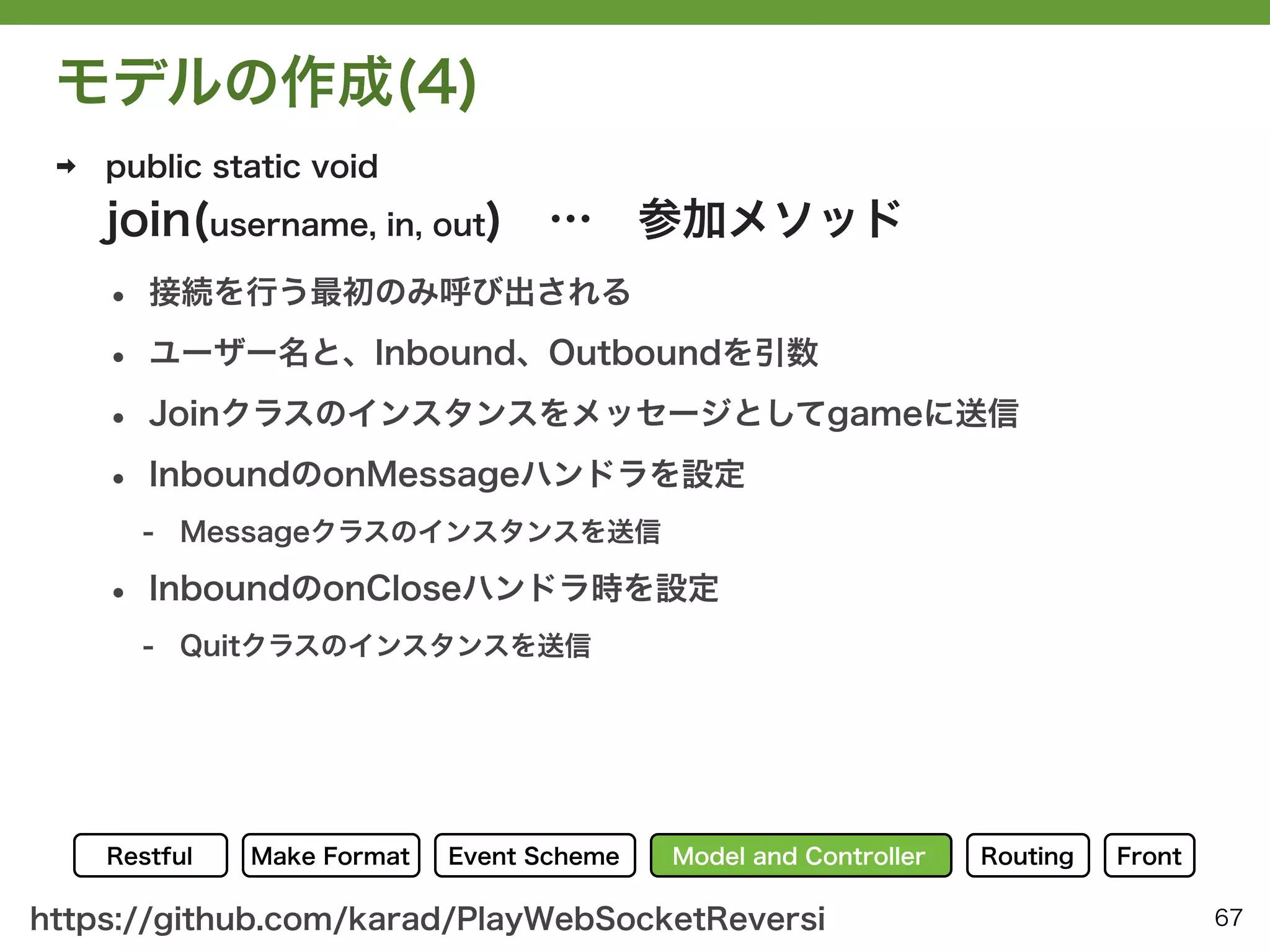Click the bullet about Inbound、Outboundを引数

[484, 353]
